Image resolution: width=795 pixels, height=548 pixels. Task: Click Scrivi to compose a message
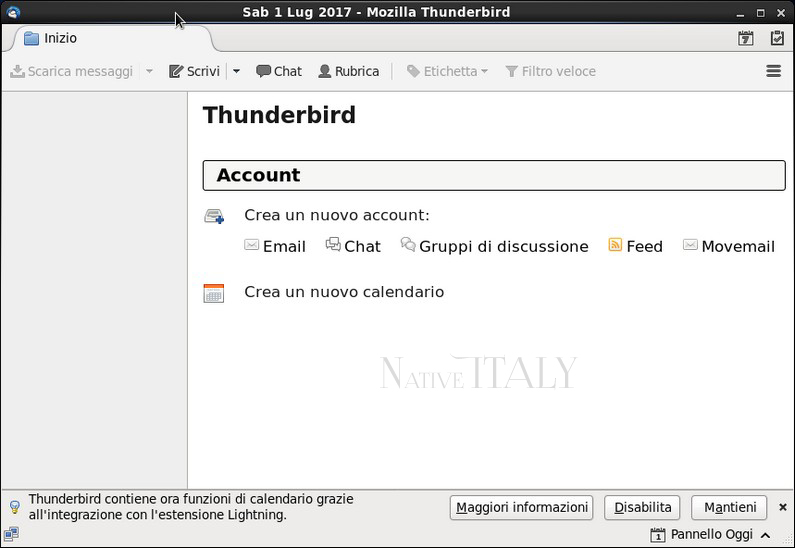[194, 71]
